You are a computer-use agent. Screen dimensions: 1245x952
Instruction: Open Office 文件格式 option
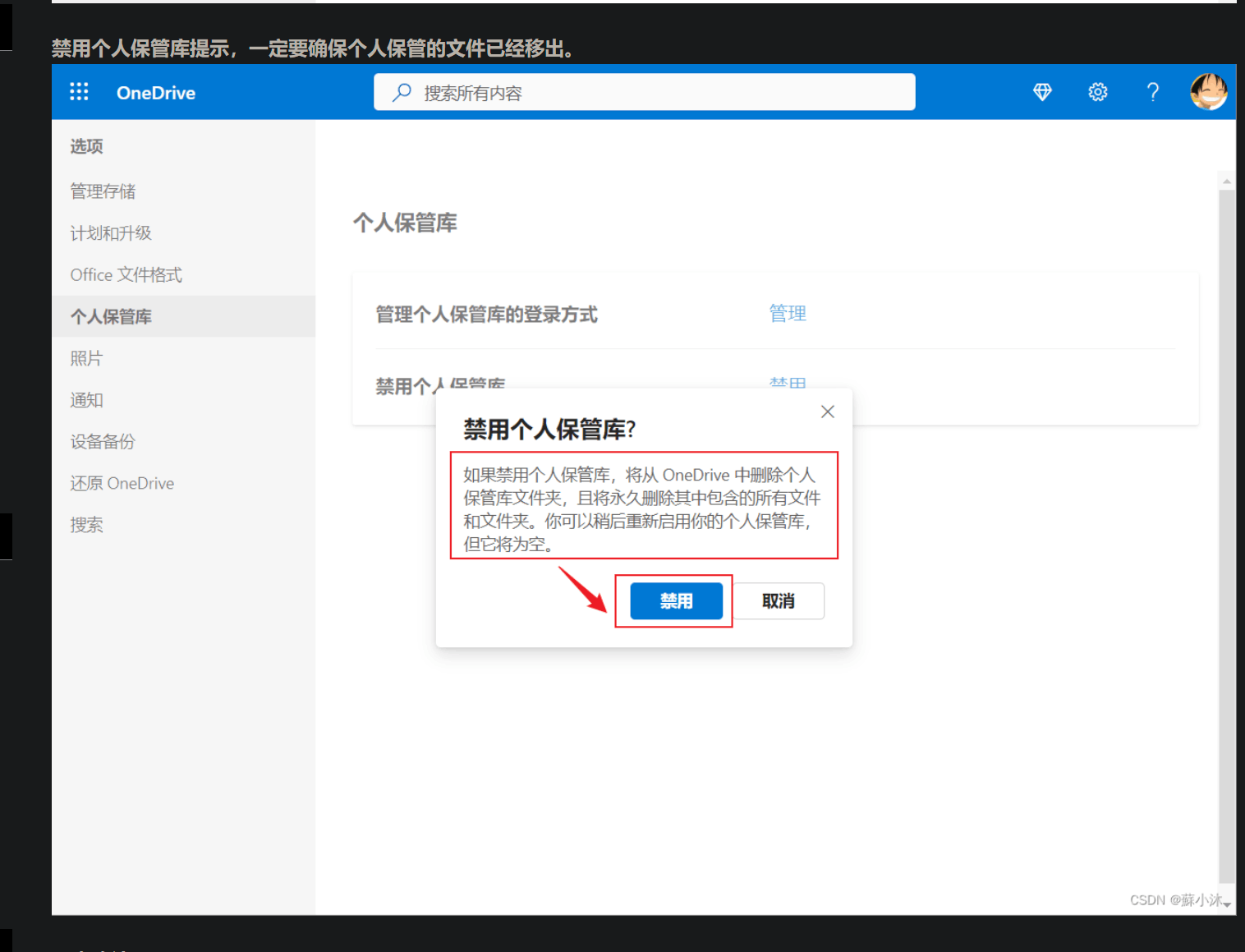[126, 275]
